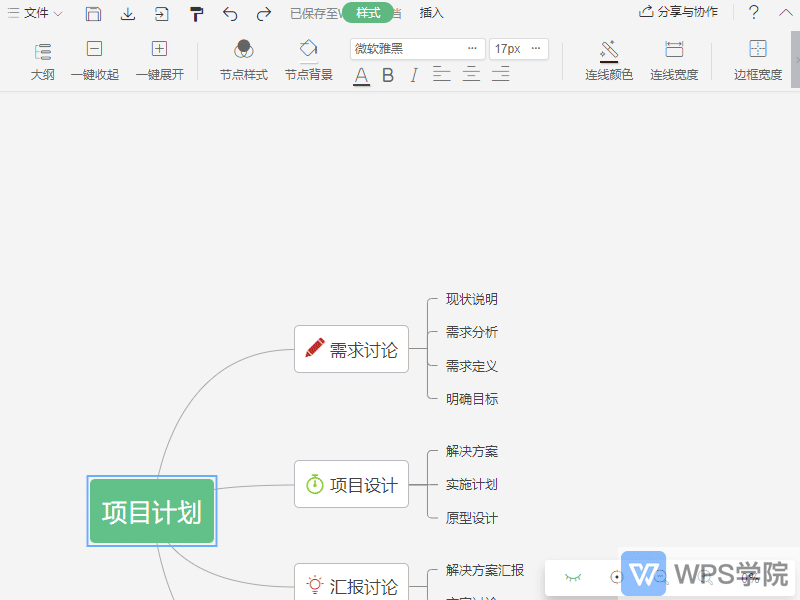
Task: Choose the font color A
Action: tap(361, 76)
